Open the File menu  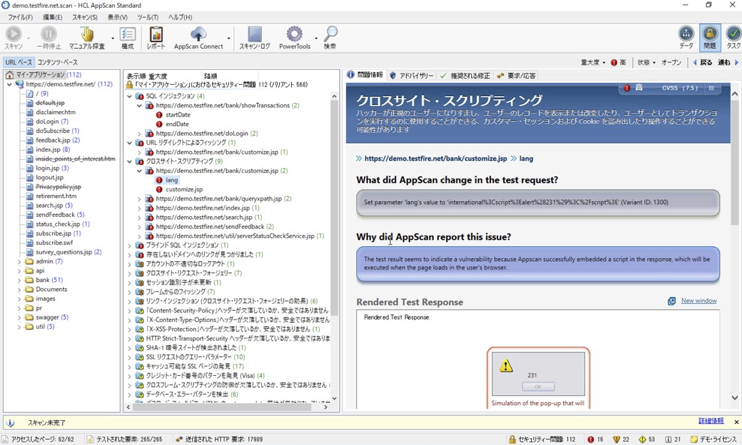click(20, 17)
